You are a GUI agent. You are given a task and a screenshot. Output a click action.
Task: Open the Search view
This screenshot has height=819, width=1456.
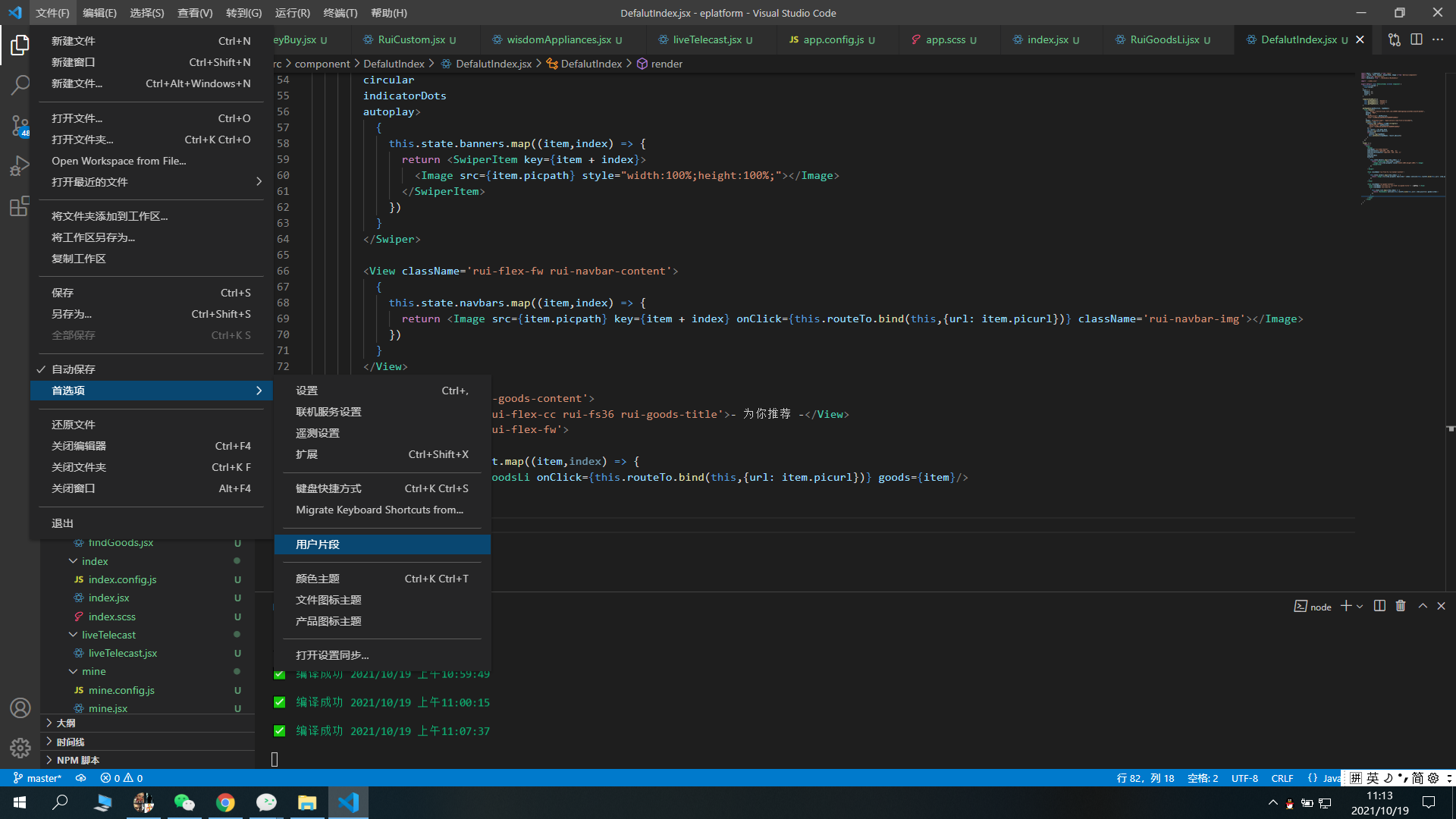click(x=20, y=85)
